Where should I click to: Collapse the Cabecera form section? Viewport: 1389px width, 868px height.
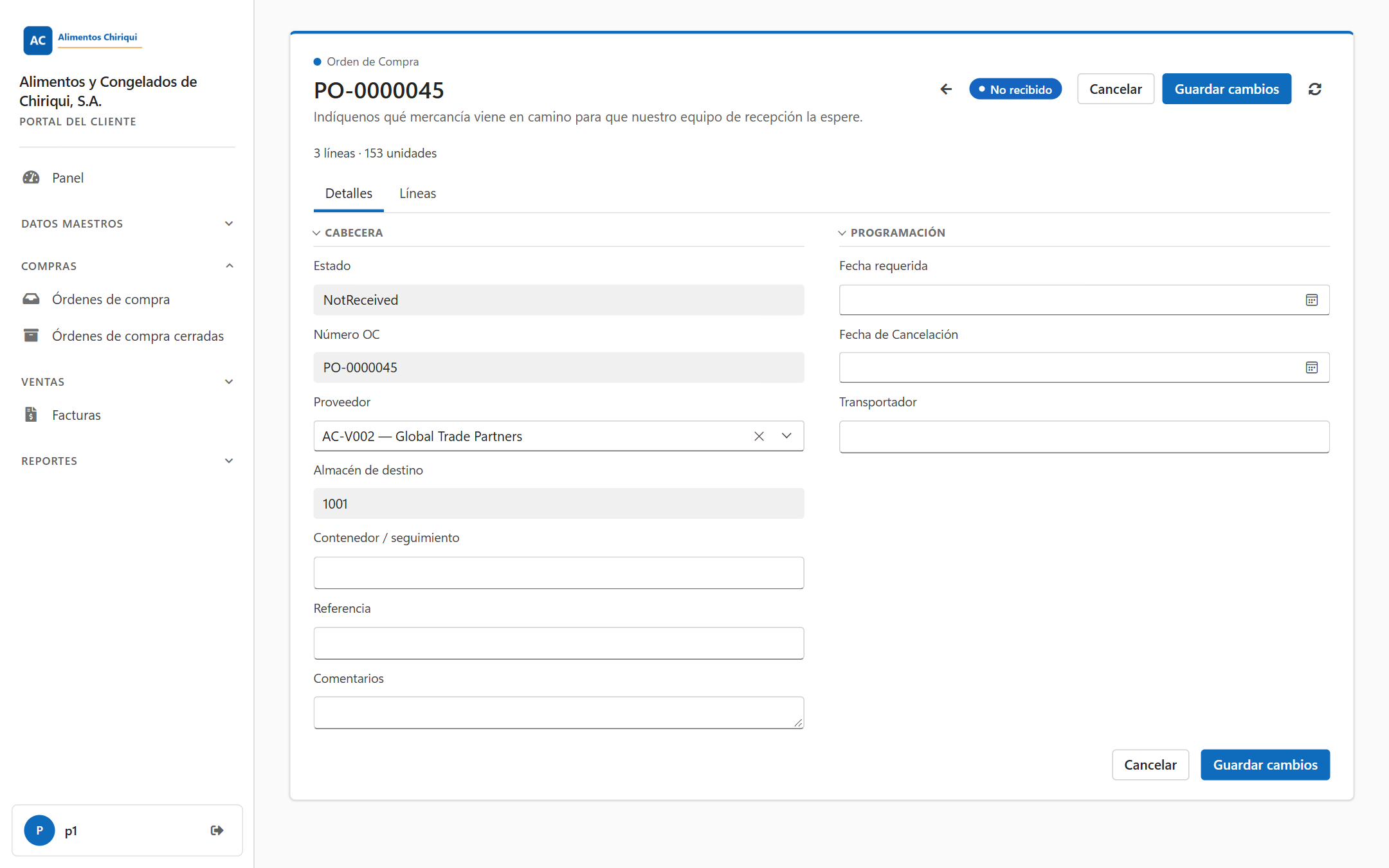click(348, 233)
